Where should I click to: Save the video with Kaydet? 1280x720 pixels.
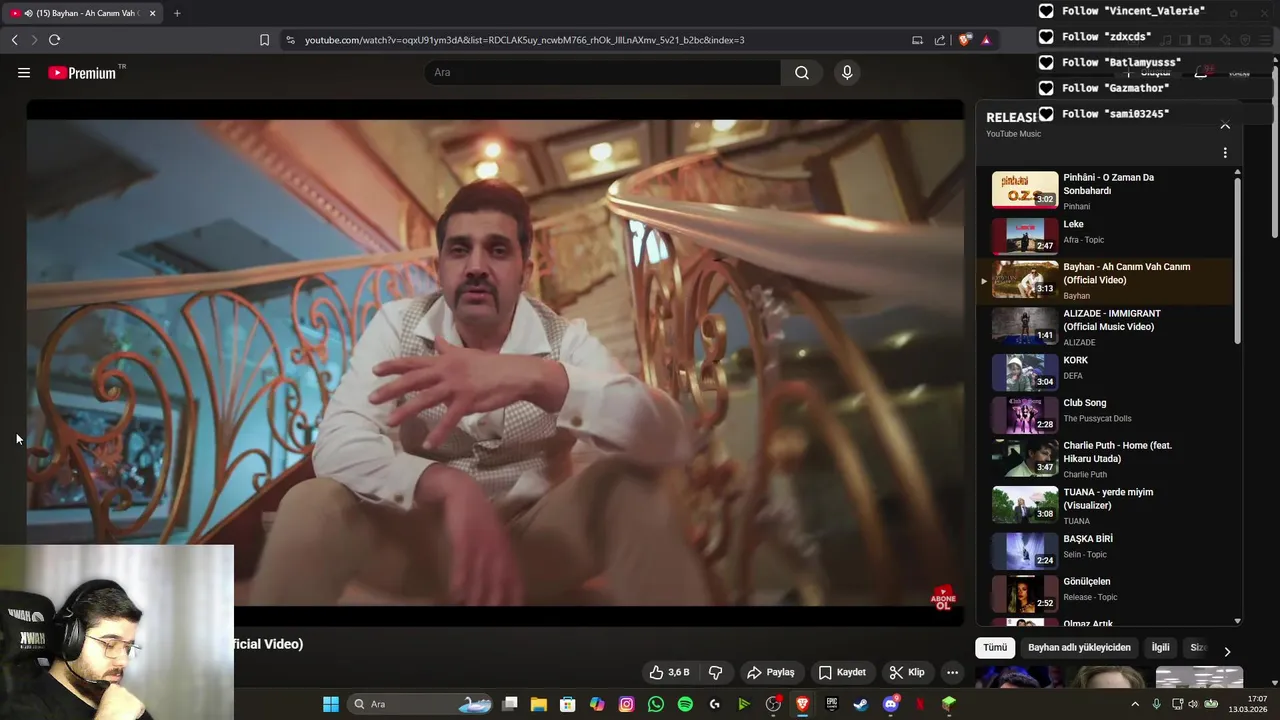point(842,672)
